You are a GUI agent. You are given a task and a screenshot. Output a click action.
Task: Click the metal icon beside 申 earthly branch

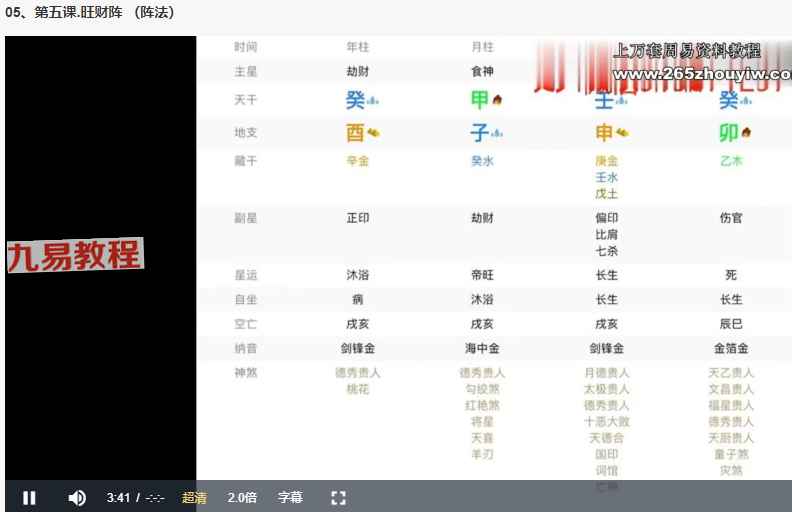pyautogui.click(x=621, y=133)
